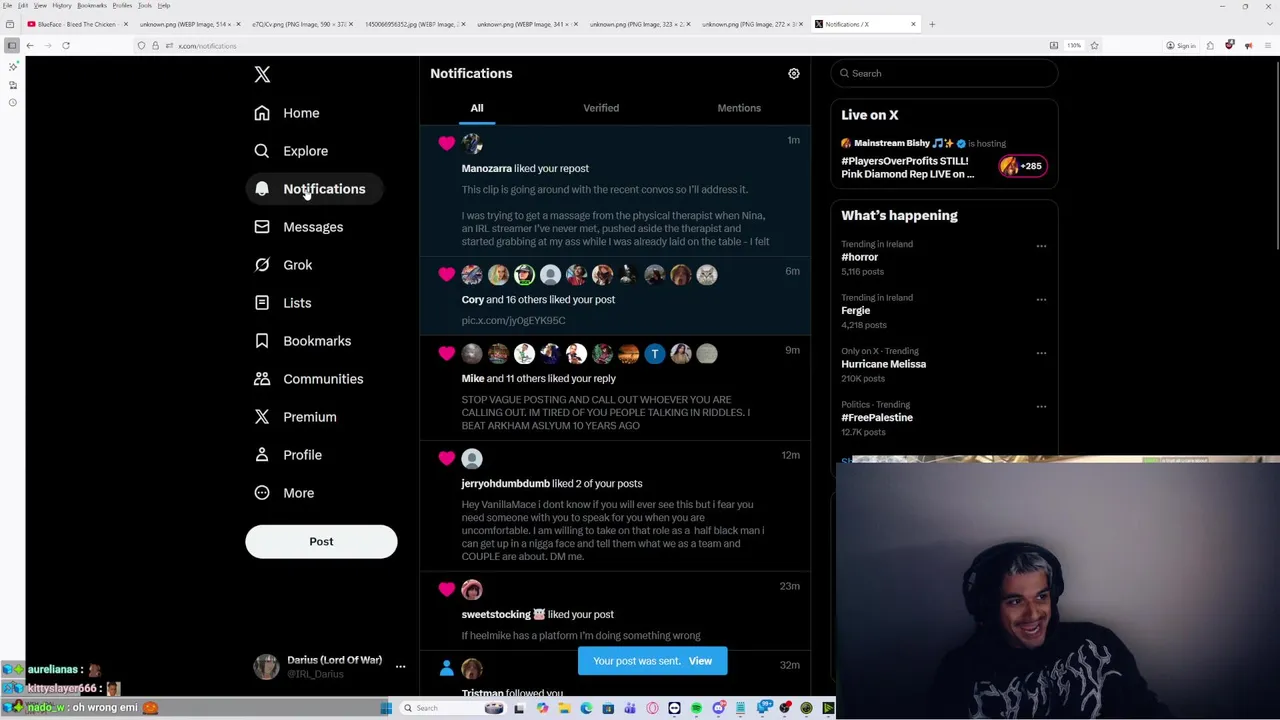Open the More menu in the sidebar

(284, 493)
